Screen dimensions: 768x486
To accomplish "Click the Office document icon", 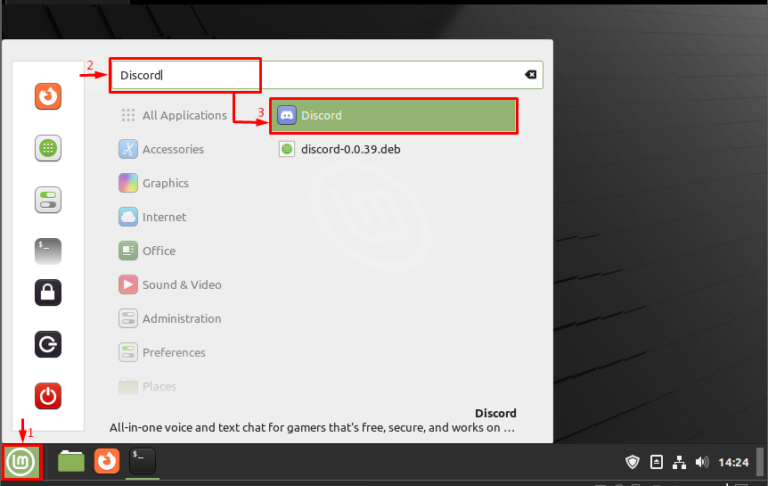I will click(x=128, y=251).
